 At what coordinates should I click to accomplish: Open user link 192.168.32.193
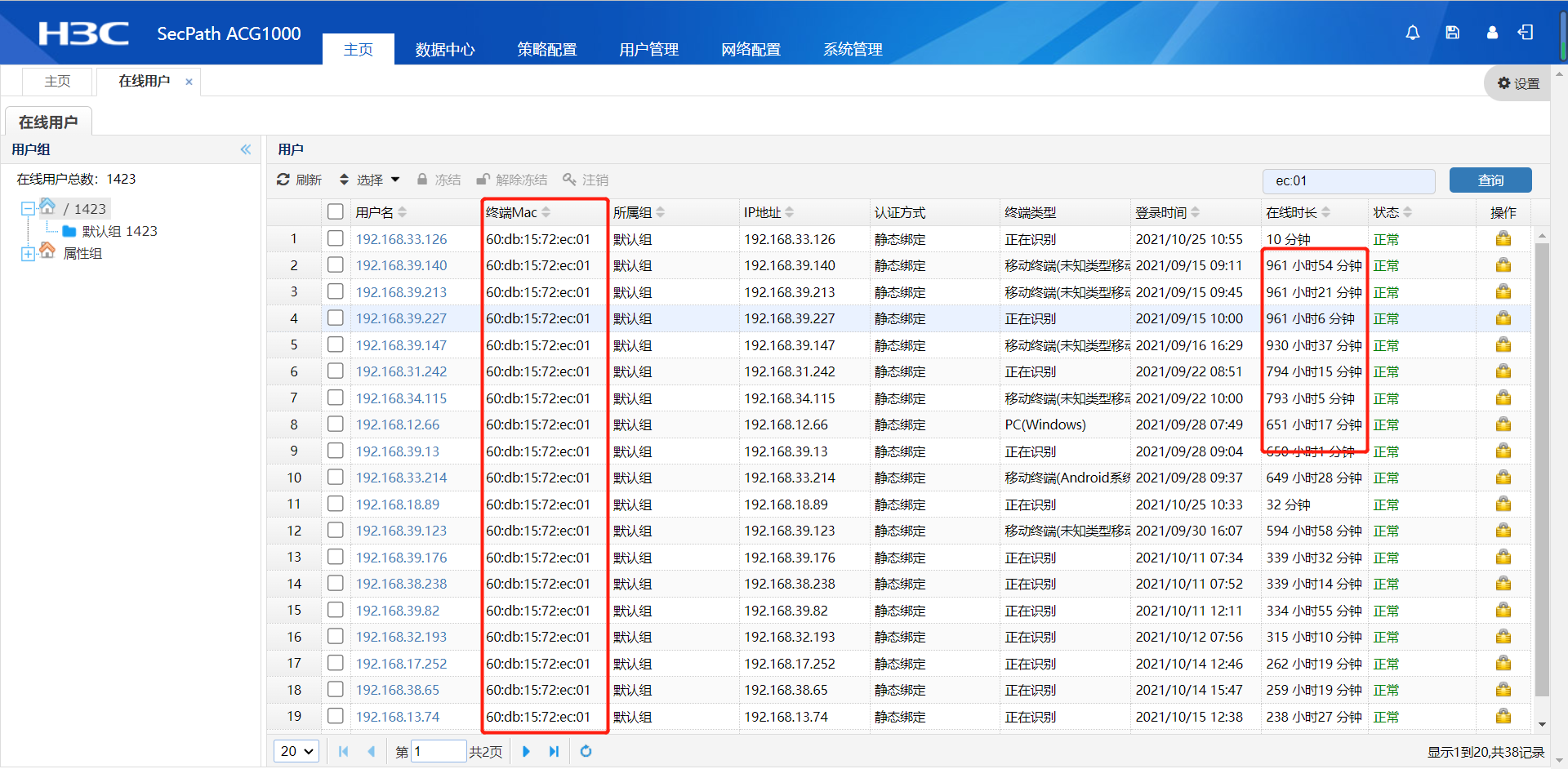tap(401, 637)
